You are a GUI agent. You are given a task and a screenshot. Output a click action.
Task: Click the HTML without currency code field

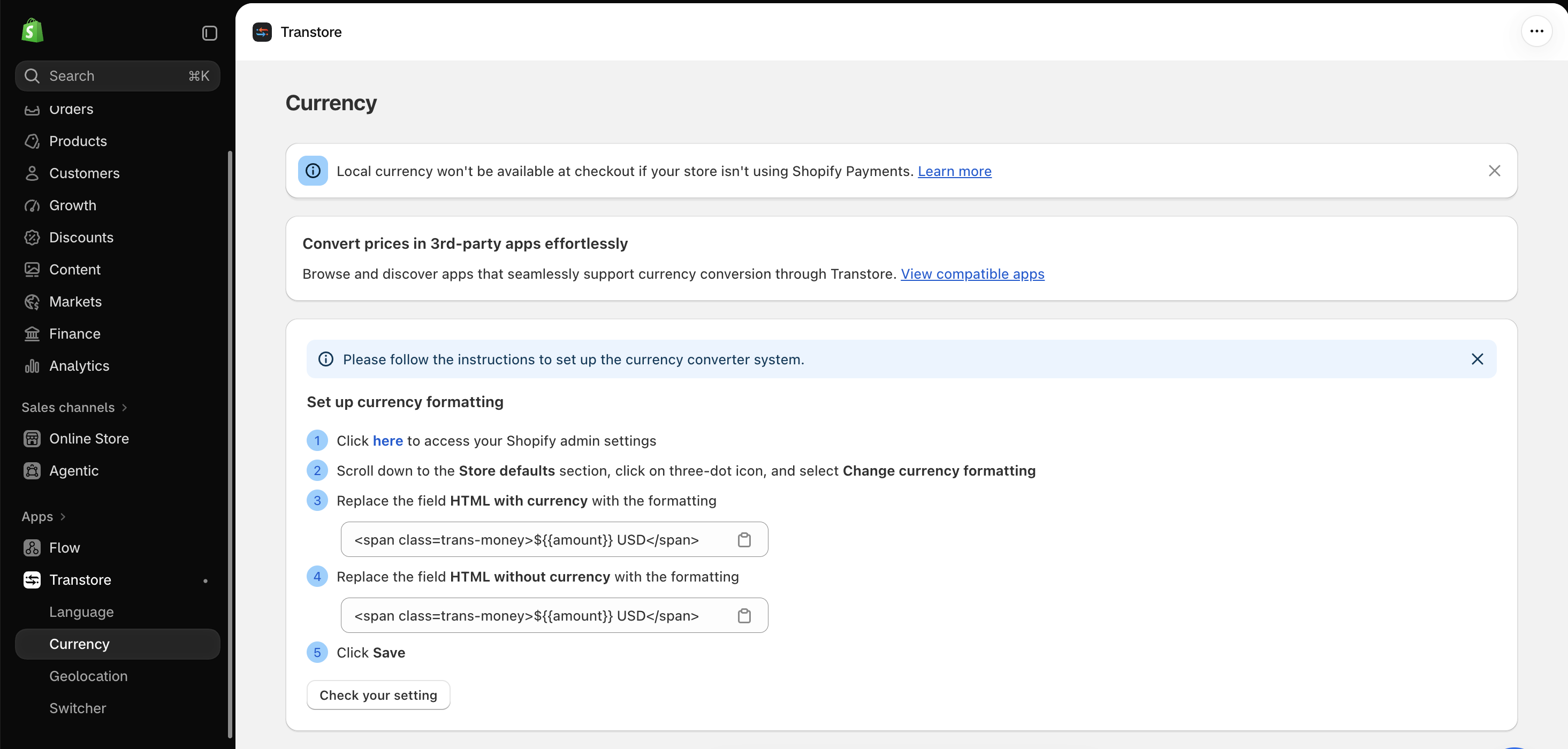point(554,616)
